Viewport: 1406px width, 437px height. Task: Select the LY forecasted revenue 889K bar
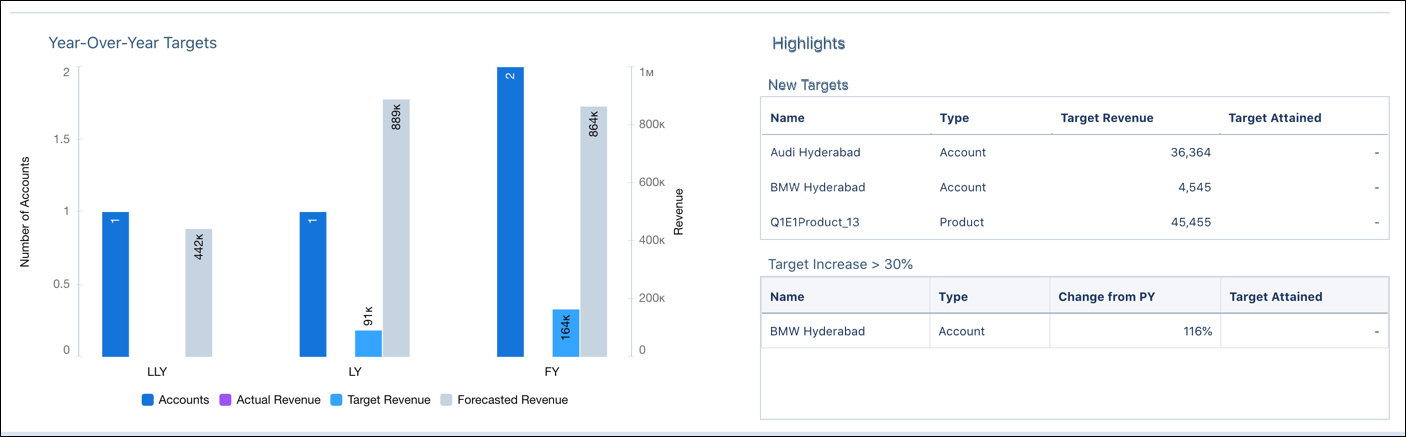396,228
